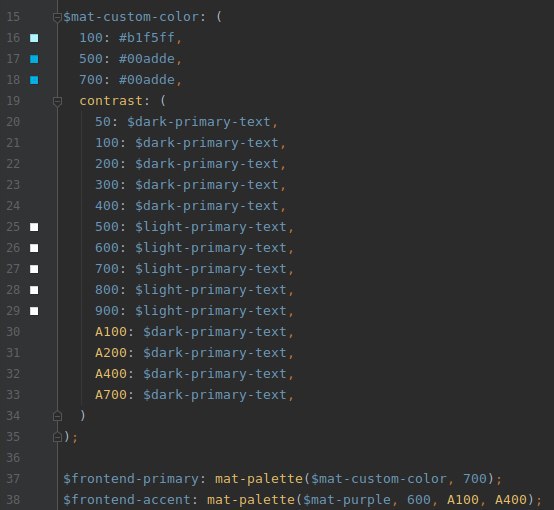This screenshot has width=554, height=510.
Task: Click the gutter color swatch on line 17
Action: coord(34,59)
